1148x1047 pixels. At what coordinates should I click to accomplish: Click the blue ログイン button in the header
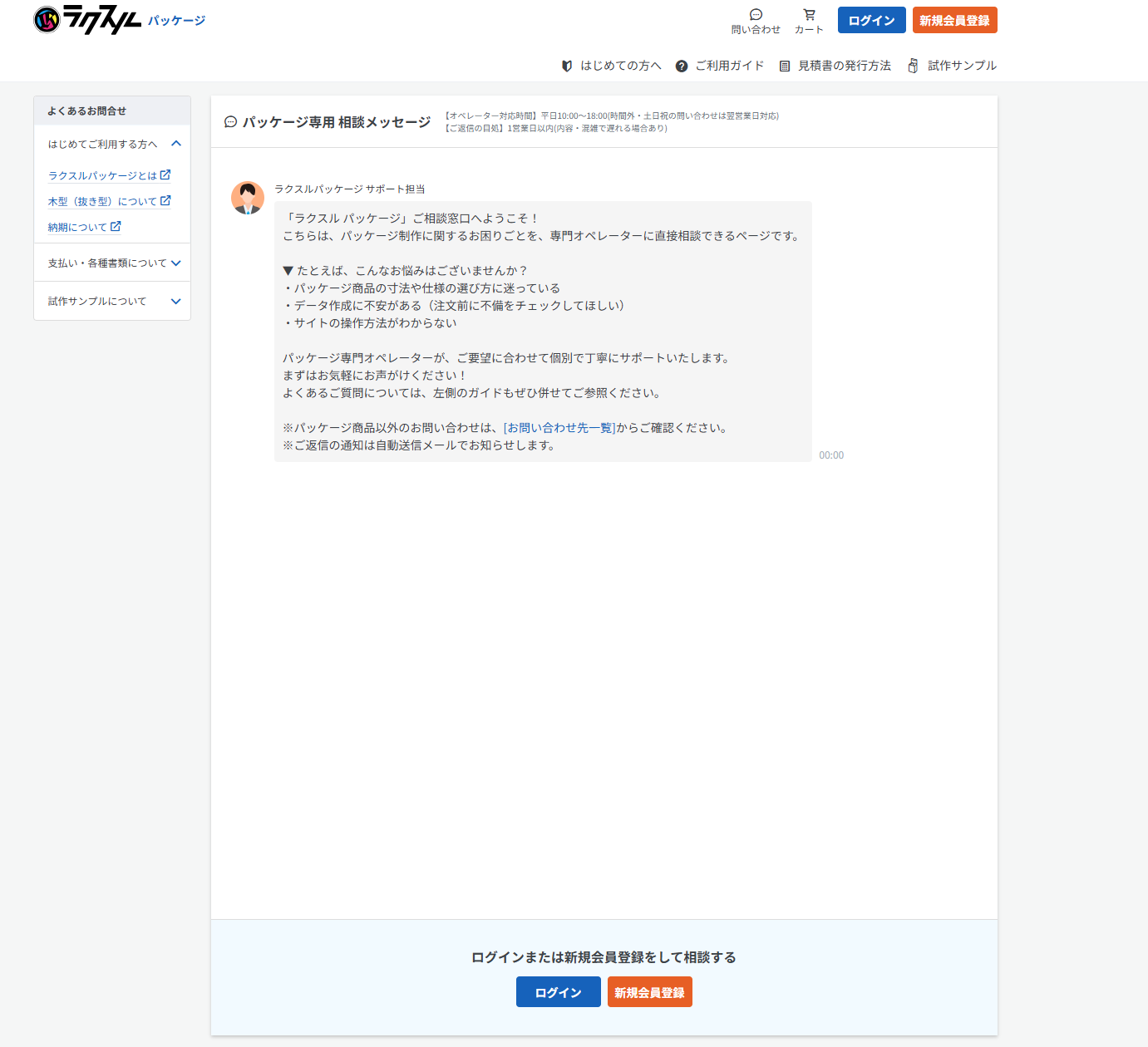click(x=871, y=20)
